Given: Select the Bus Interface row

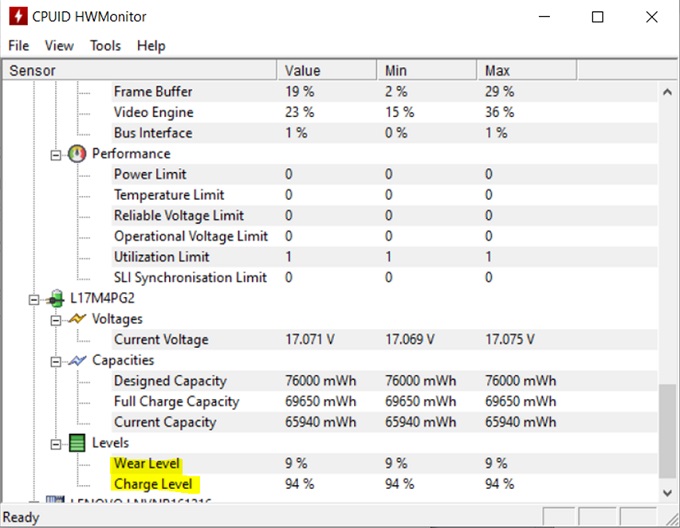Looking at the screenshot, I should [x=384, y=133].
